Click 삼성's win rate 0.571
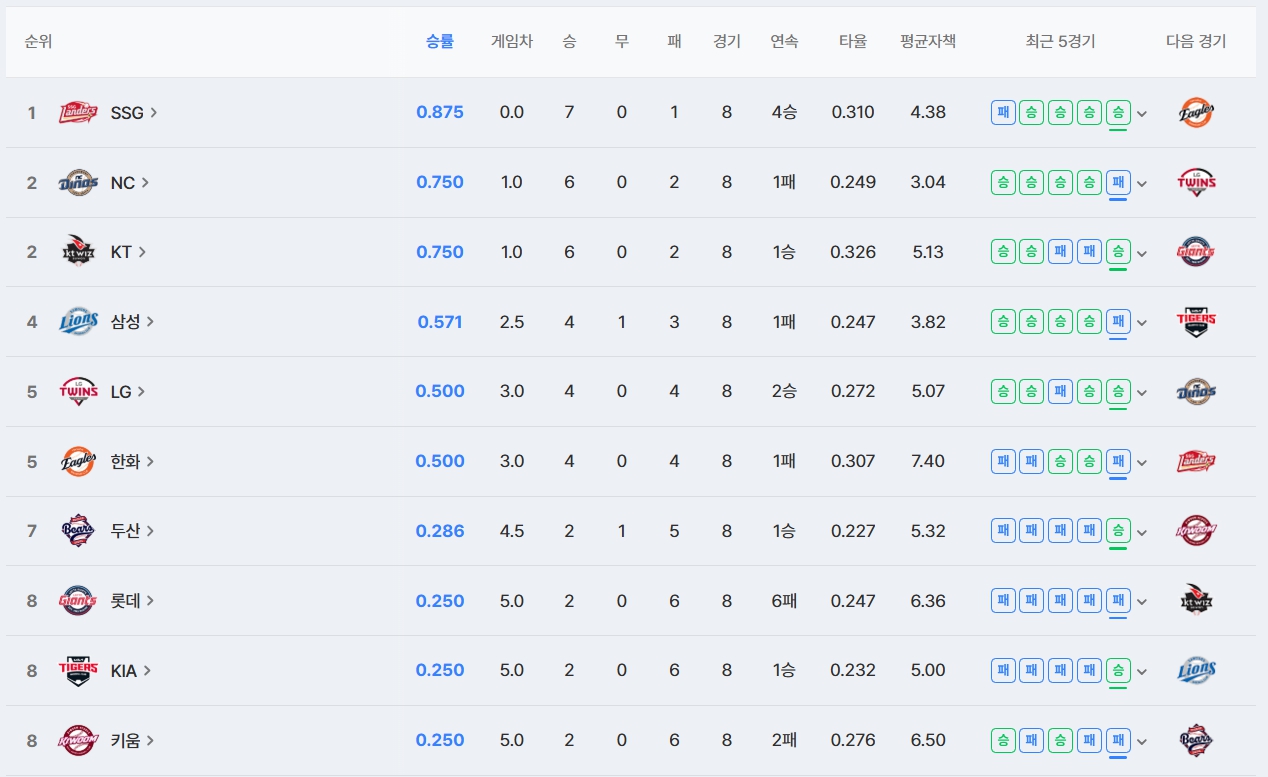 [440, 322]
